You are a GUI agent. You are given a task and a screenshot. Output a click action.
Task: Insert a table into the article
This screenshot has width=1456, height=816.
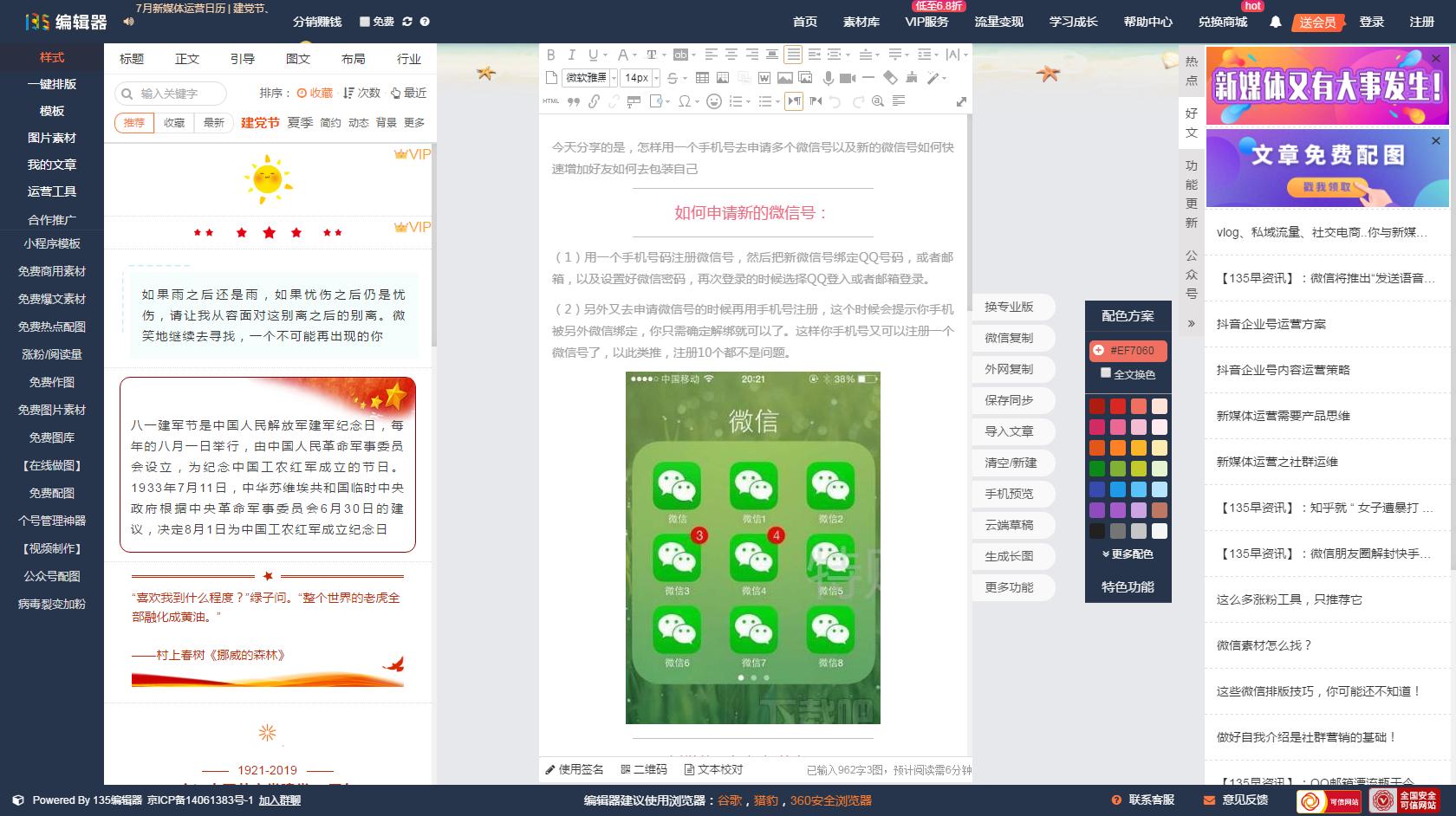(702, 77)
